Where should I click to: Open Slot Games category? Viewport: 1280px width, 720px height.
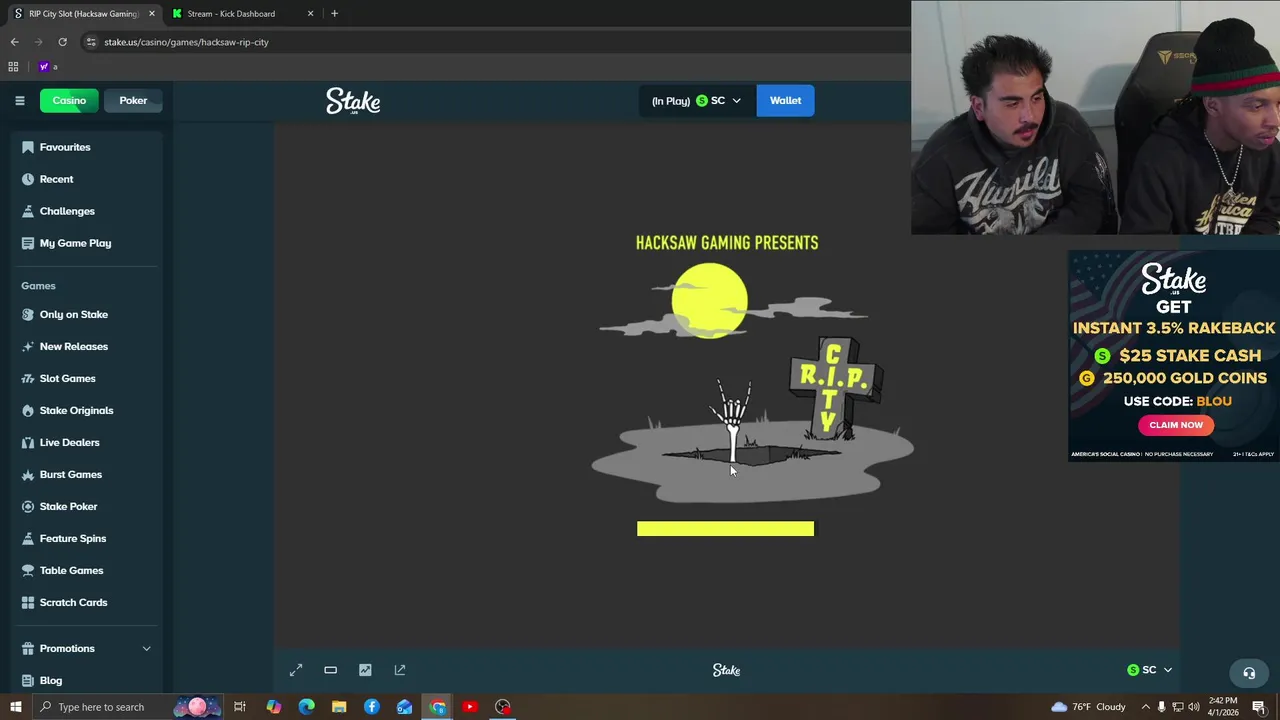tap(68, 378)
